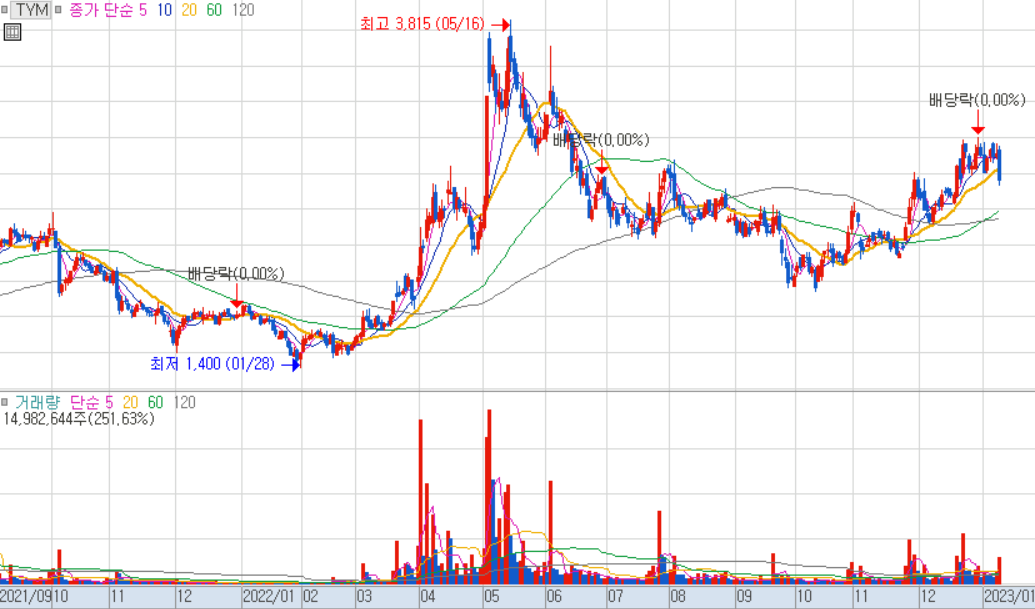Toggle the 20-day price moving average legend
Image resolution: width=1035 pixels, height=609 pixels.
point(189,10)
